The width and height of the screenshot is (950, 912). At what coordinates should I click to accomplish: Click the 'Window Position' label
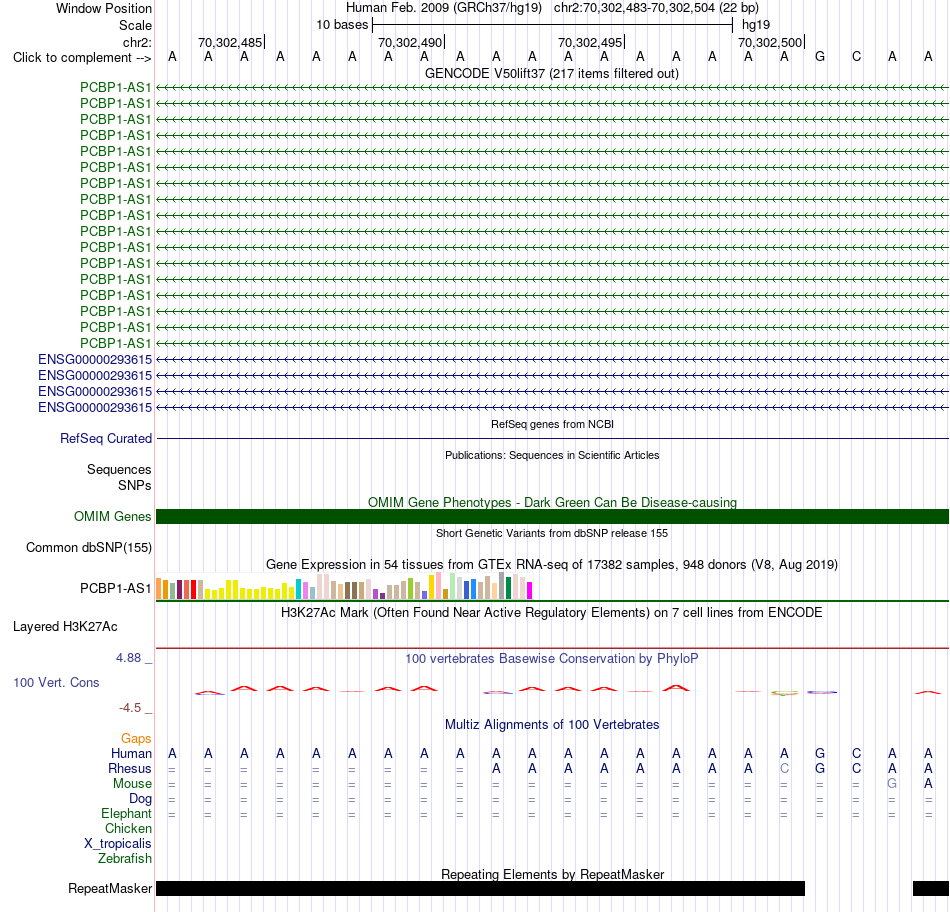pyautogui.click(x=104, y=8)
